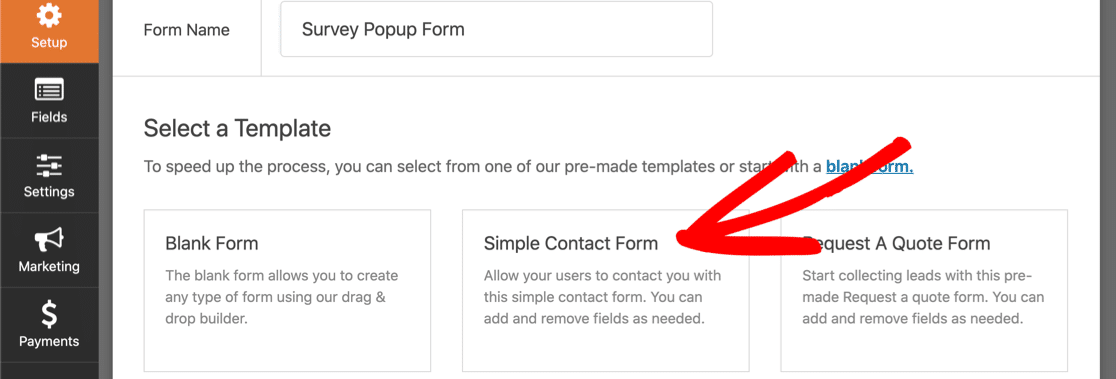Click the Payments dollar sign icon
Viewport: 1116px width, 379px height.
pyautogui.click(x=49, y=315)
